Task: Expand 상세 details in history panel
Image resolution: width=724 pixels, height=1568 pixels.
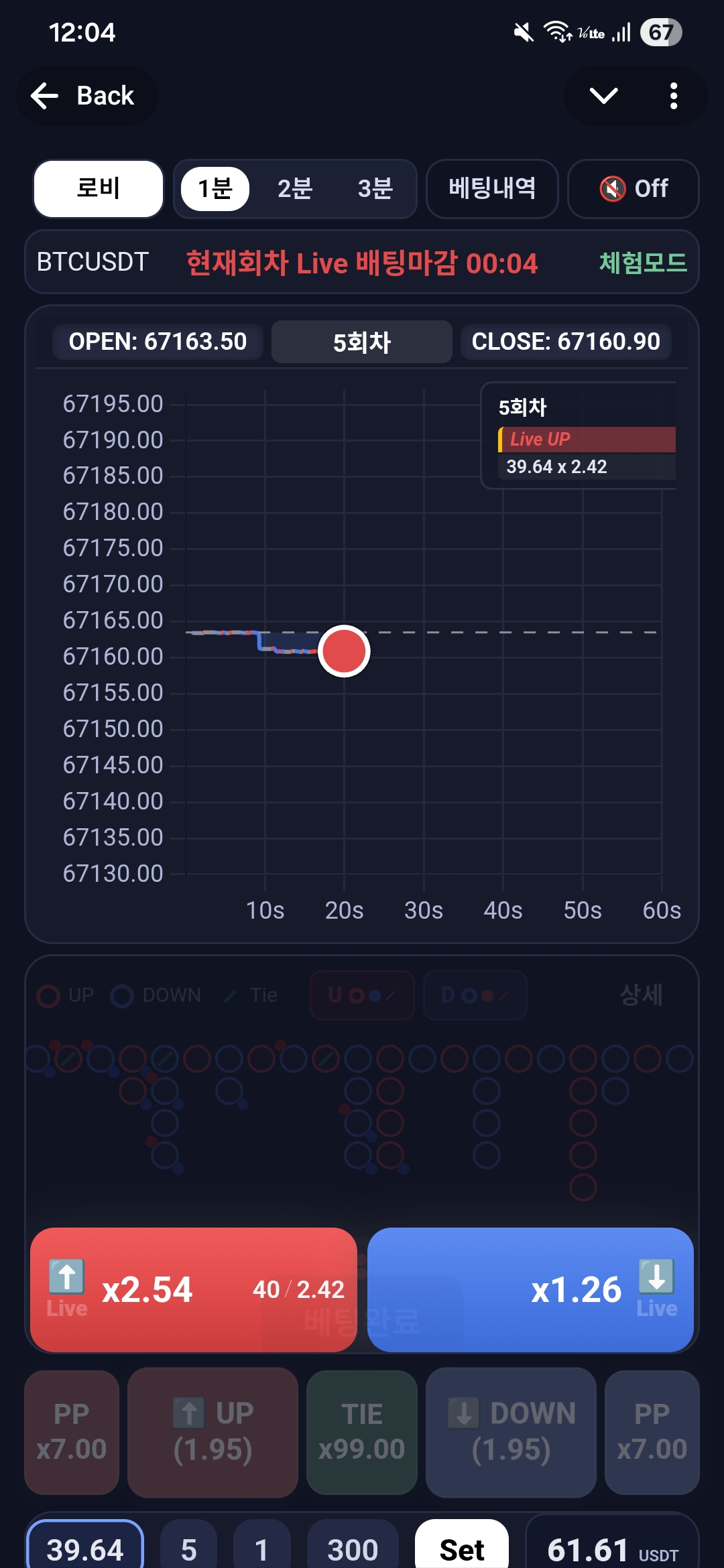Action: point(641,995)
